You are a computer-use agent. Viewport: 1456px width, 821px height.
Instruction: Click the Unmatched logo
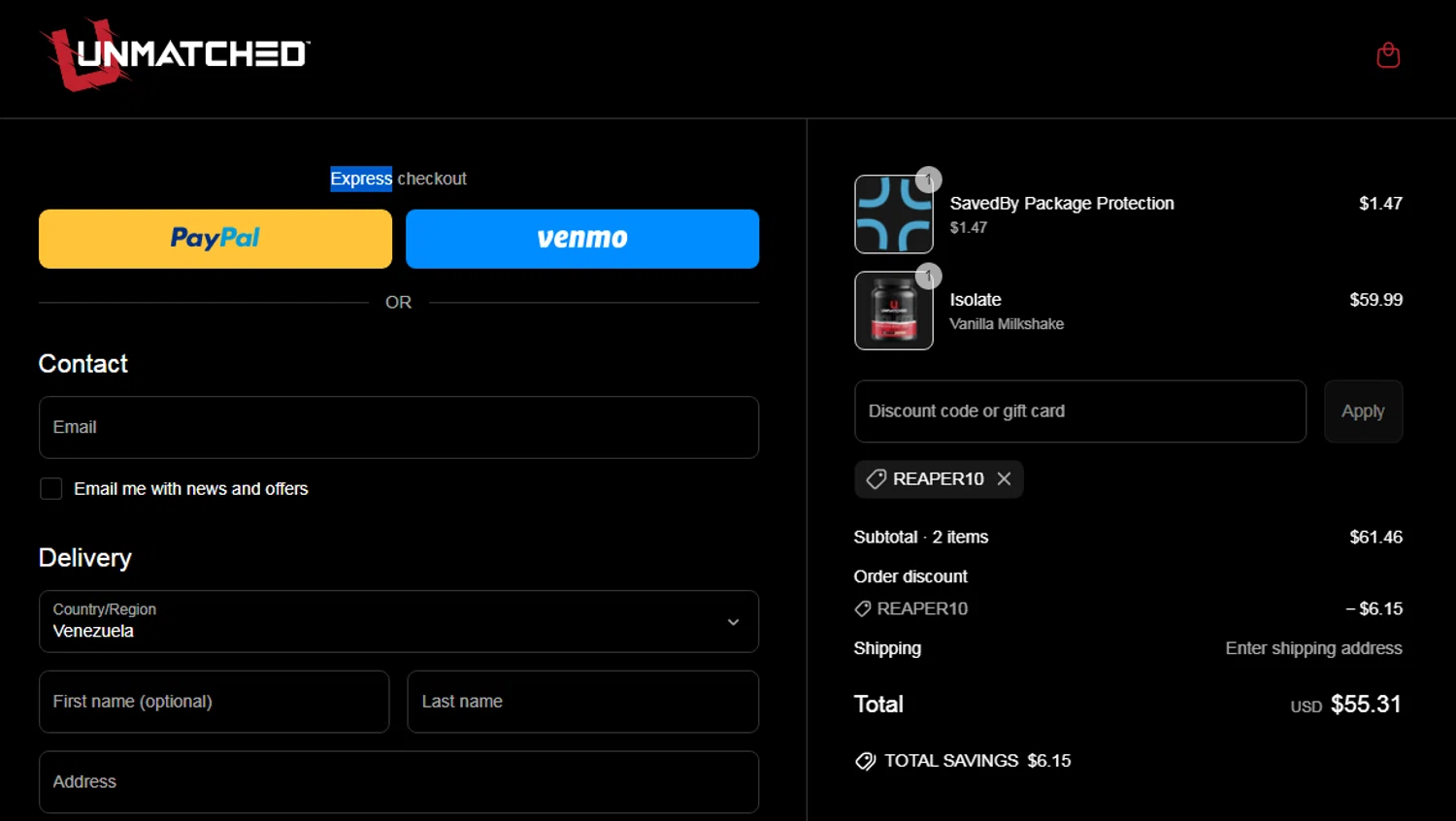pos(175,54)
